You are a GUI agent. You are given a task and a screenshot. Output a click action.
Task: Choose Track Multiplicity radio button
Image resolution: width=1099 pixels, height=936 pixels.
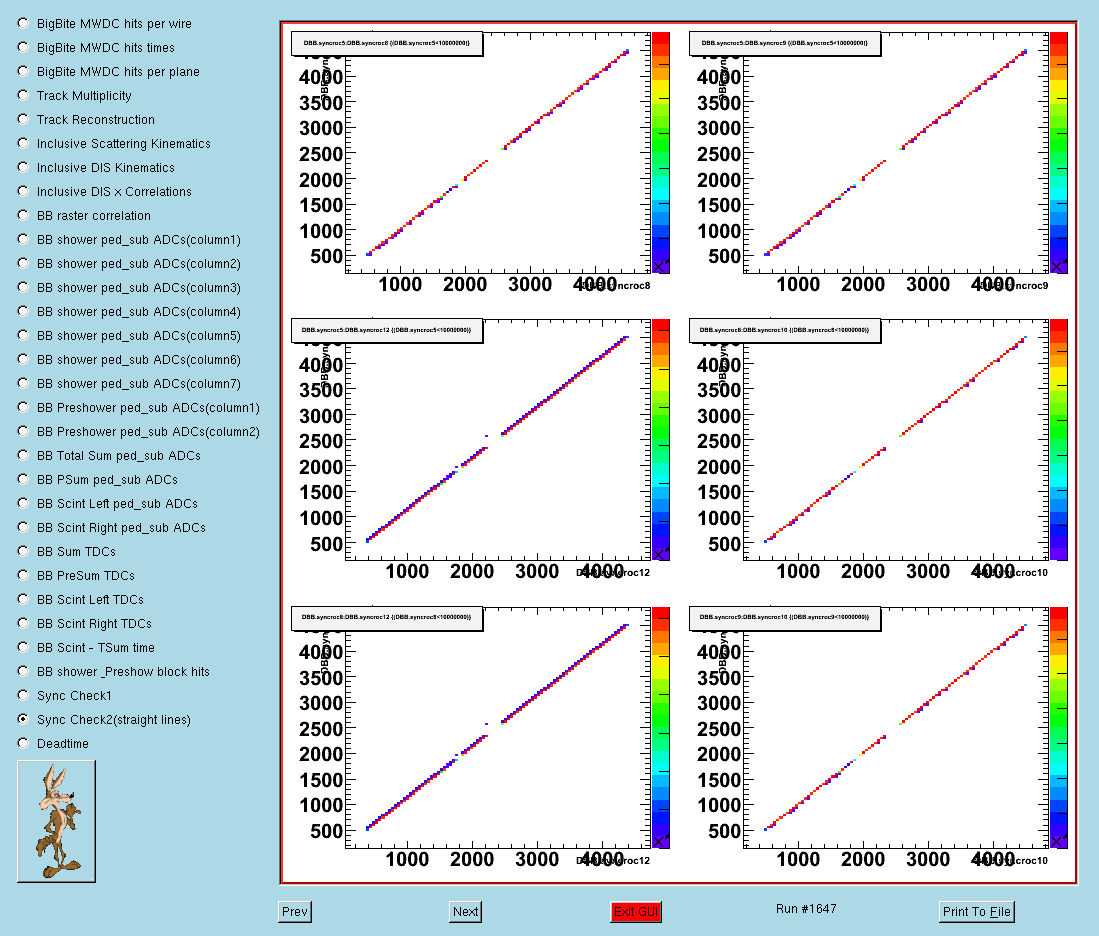pos(23,95)
